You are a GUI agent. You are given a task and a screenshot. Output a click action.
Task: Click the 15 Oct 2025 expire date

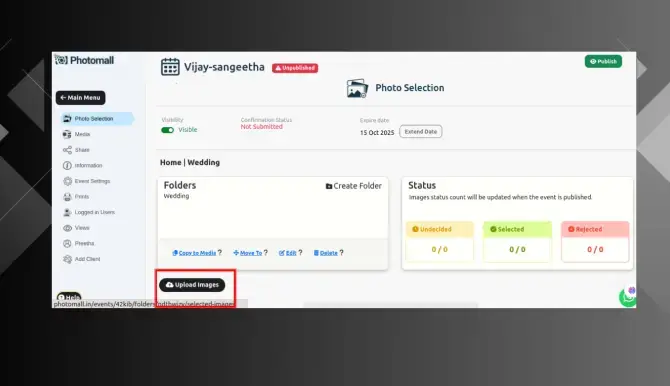click(377, 133)
